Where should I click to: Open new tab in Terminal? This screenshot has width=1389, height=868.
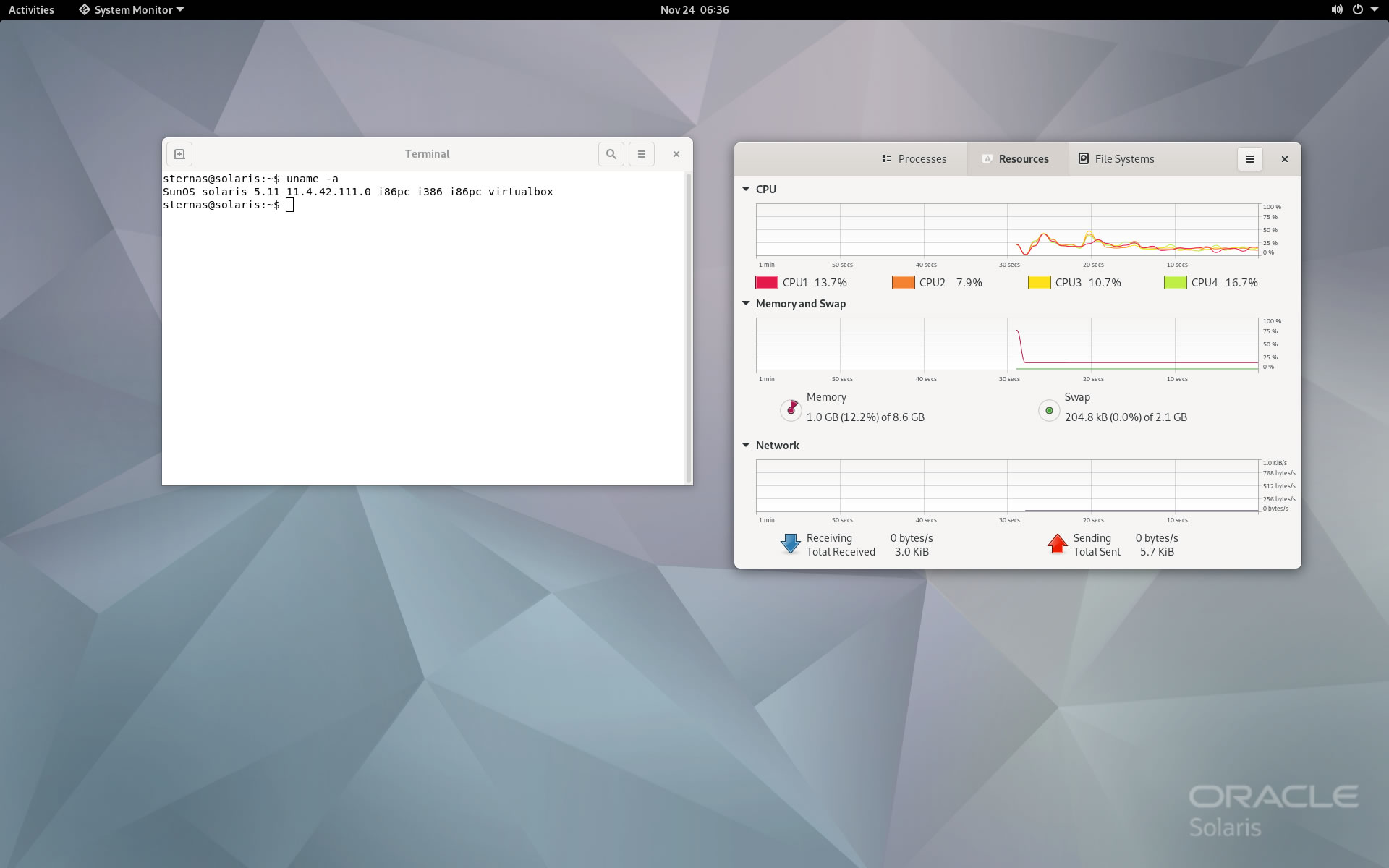pos(179,154)
